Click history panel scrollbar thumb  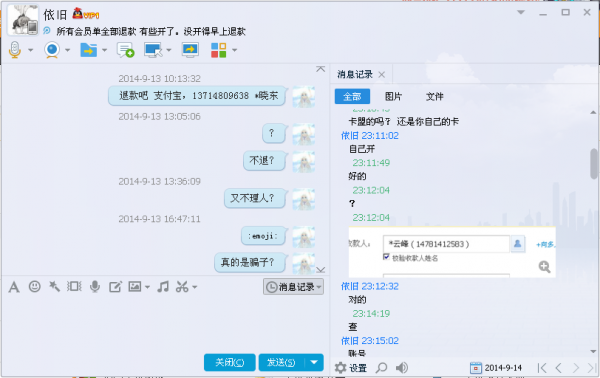pyautogui.click(x=594, y=164)
